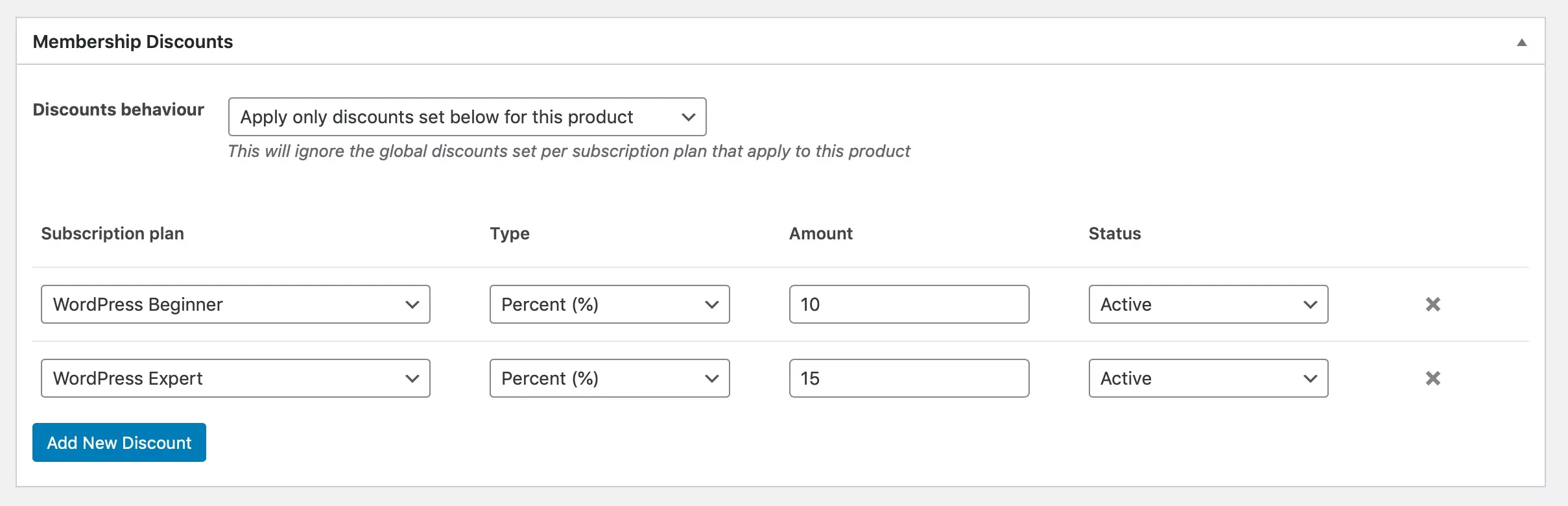Open Type dropdown in WordPress Expert row
The height and width of the screenshot is (506, 1568).
pyautogui.click(x=610, y=378)
